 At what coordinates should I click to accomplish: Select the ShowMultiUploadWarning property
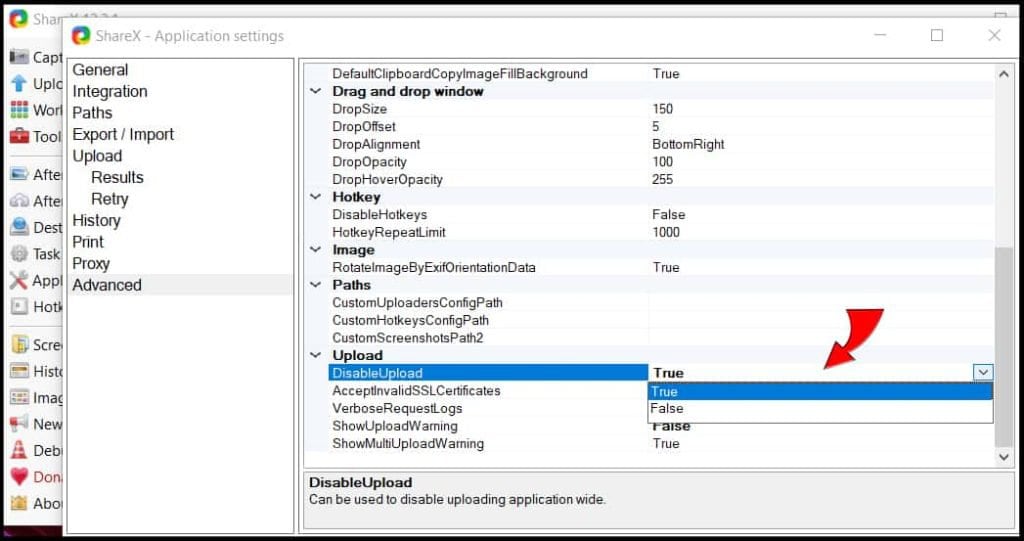pyautogui.click(x=408, y=444)
